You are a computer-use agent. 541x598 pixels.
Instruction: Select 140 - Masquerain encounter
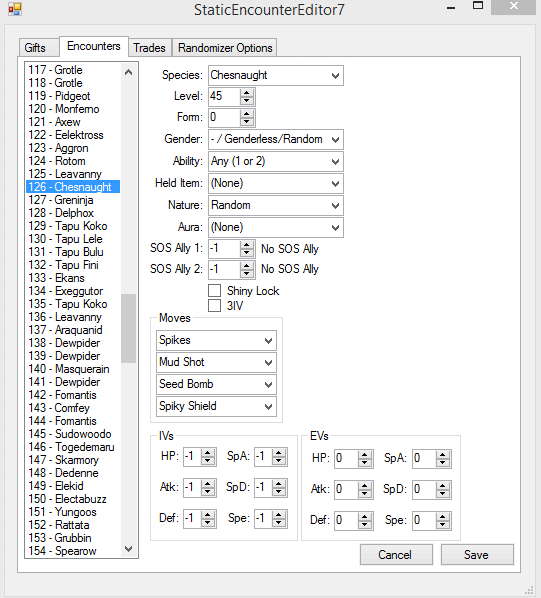(73, 369)
